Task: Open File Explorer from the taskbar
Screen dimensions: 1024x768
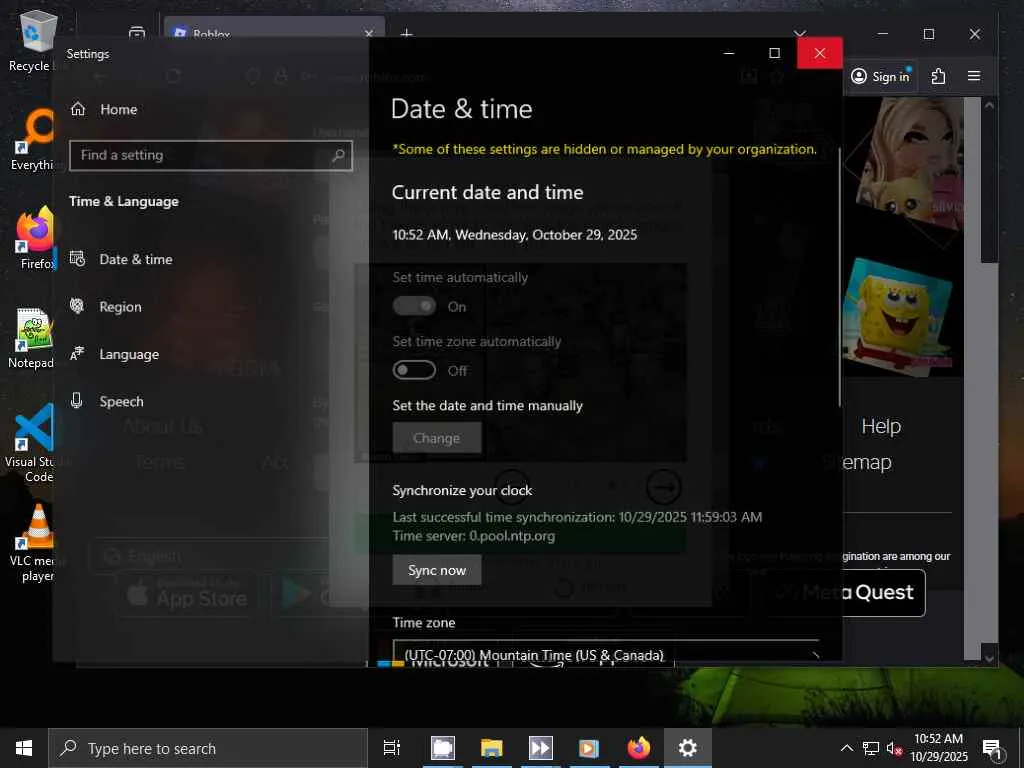Action: click(x=491, y=748)
